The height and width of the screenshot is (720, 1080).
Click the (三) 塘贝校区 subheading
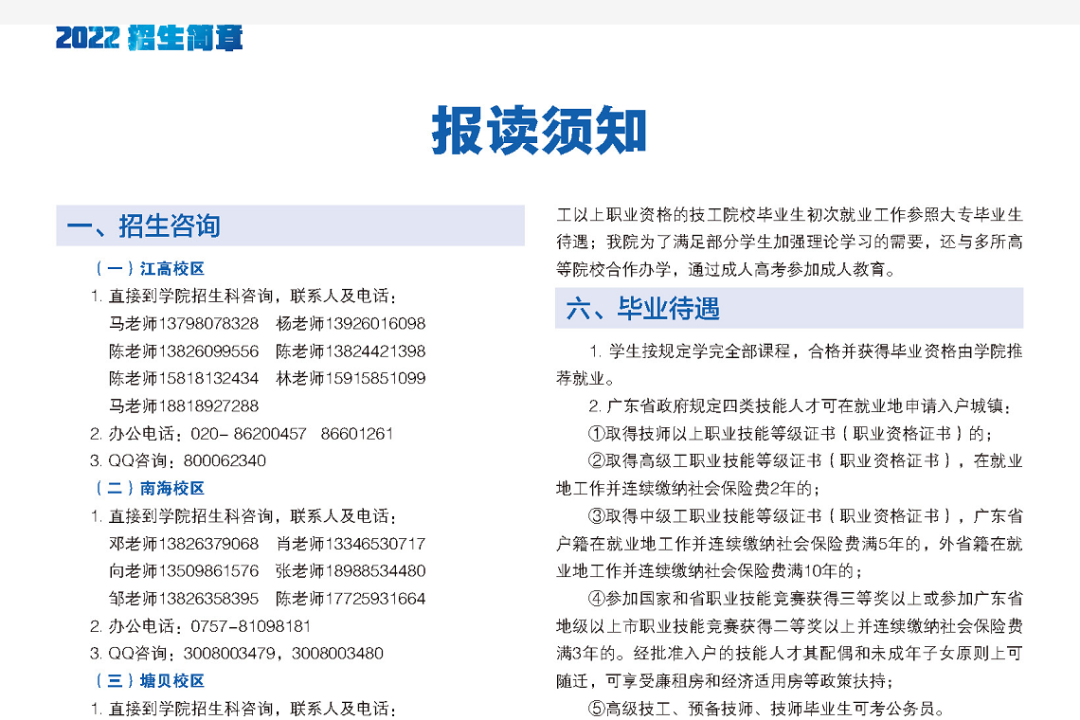tap(149, 681)
